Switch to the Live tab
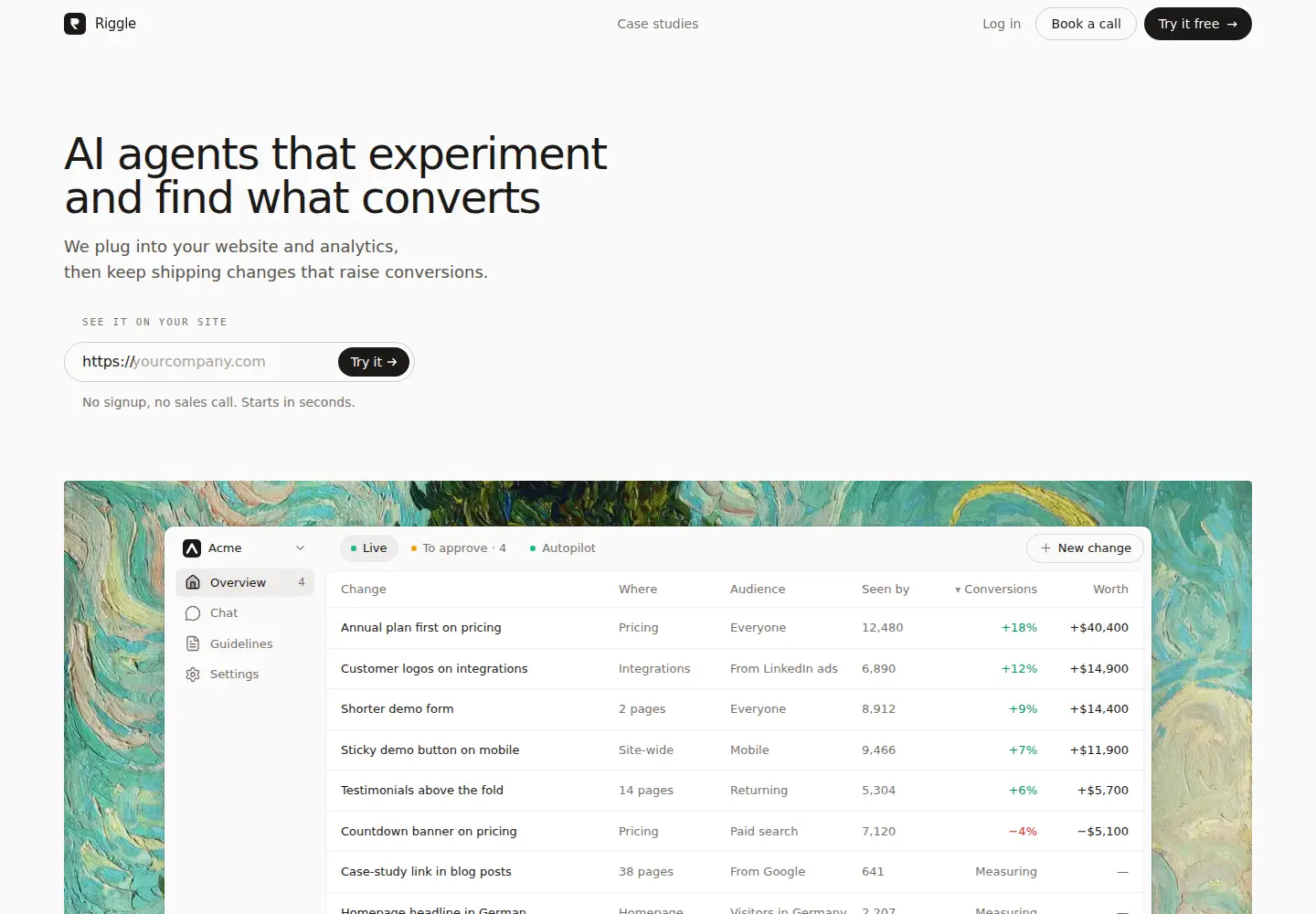The width and height of the screenshot is (1316, 914). pyautogui.click(x=369, y=548)
